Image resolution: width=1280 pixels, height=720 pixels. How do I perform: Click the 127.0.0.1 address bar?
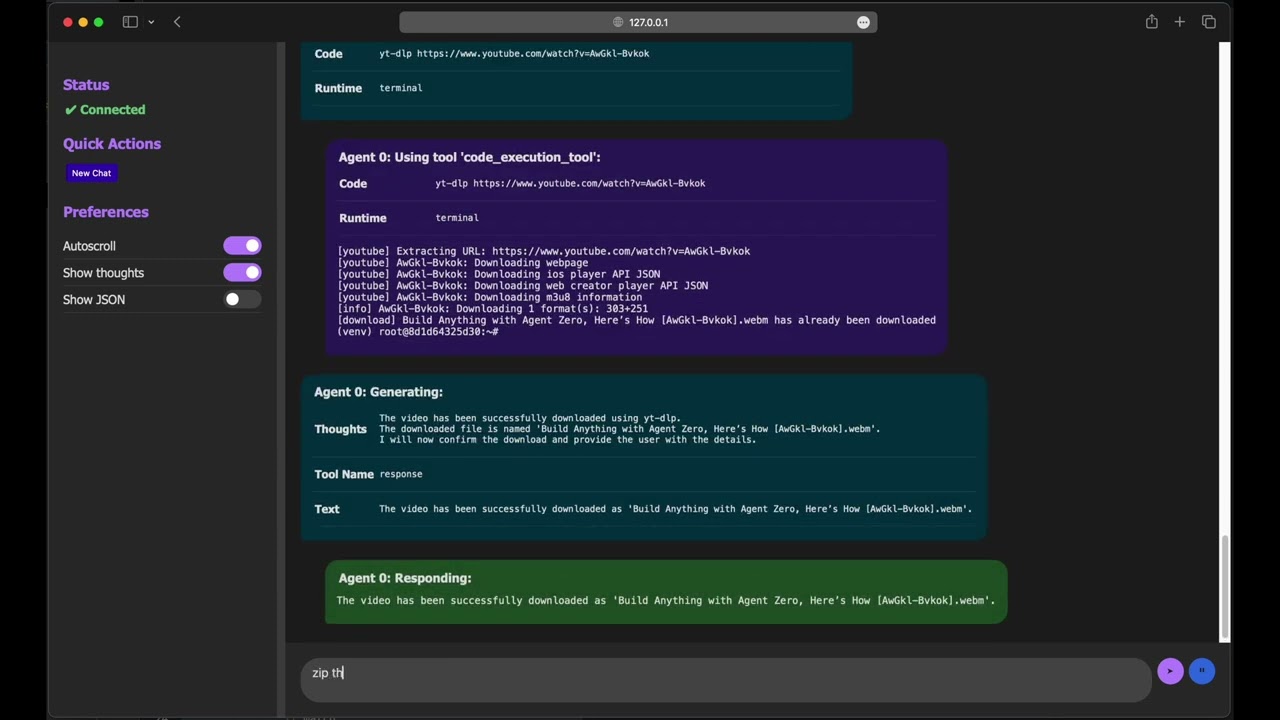[x=638, y=22]
